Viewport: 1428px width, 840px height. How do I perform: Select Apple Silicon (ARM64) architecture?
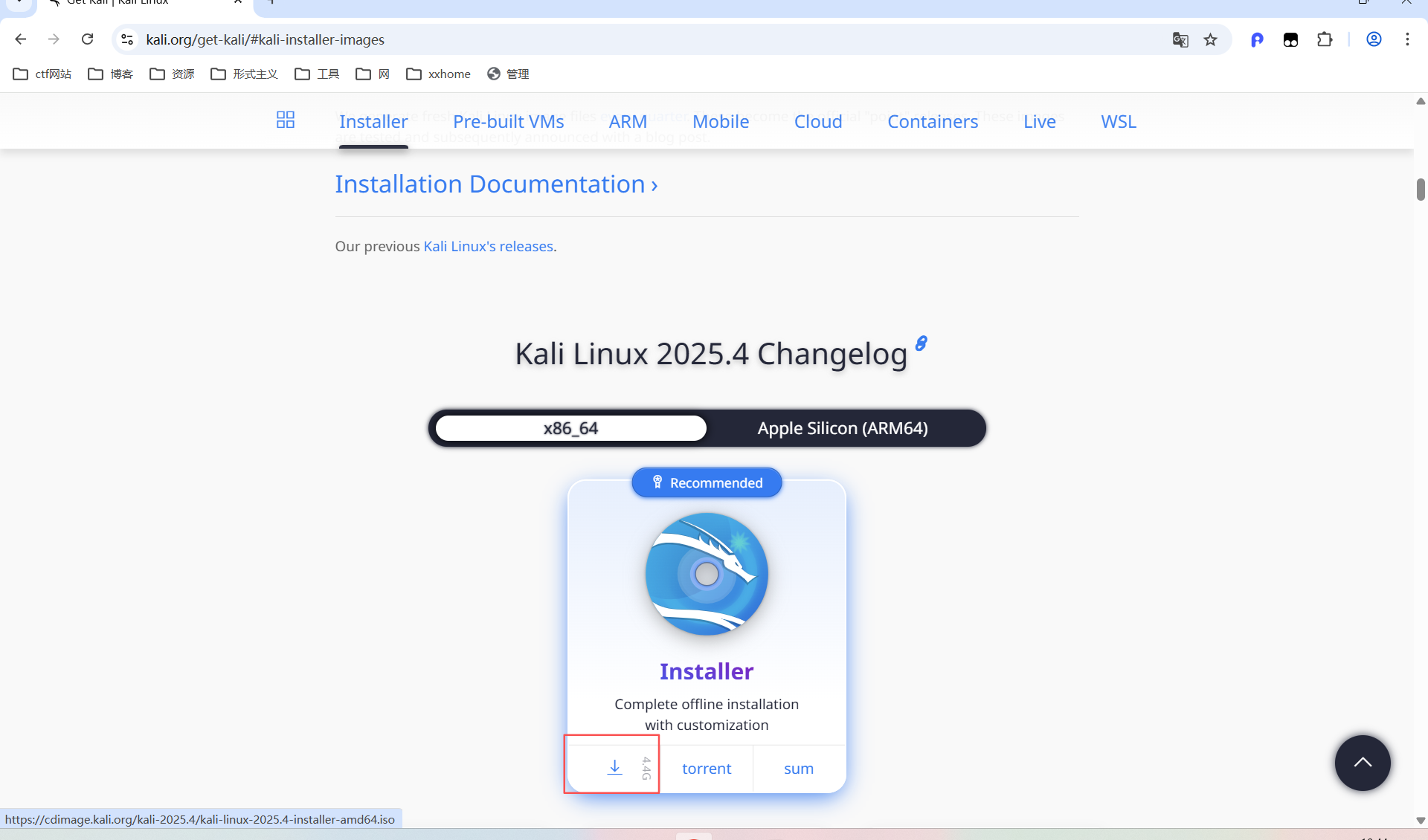[x=843, y=428]
